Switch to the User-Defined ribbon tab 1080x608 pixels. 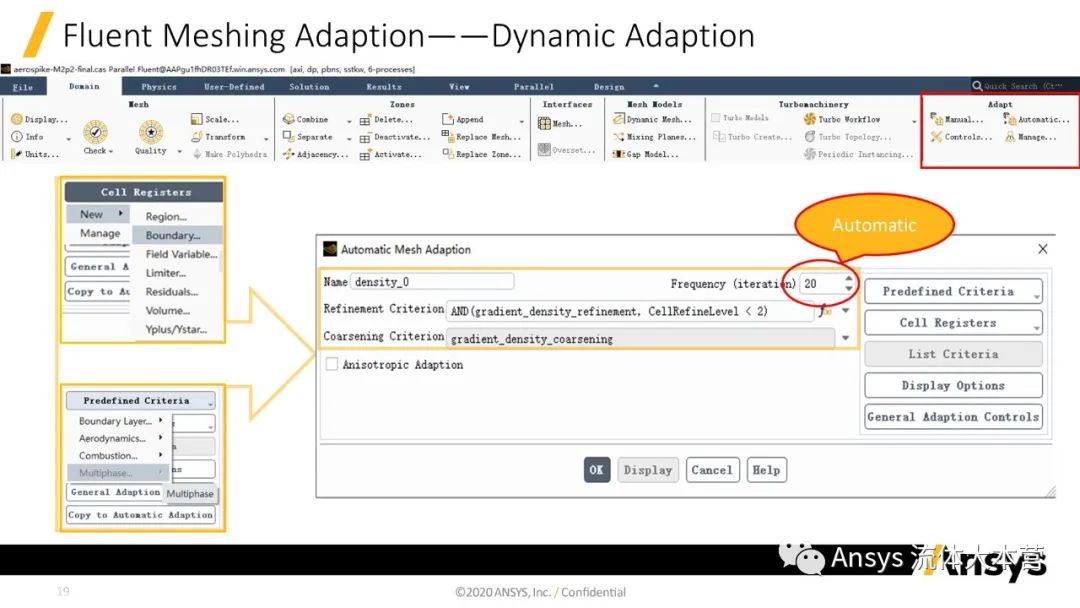234,87
